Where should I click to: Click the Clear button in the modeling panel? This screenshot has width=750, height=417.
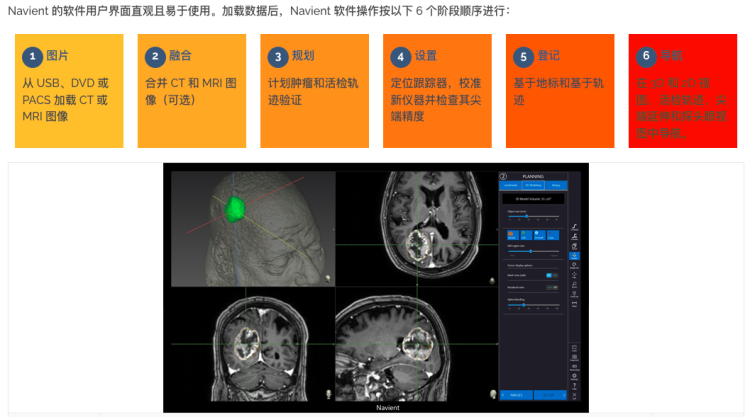552,235
